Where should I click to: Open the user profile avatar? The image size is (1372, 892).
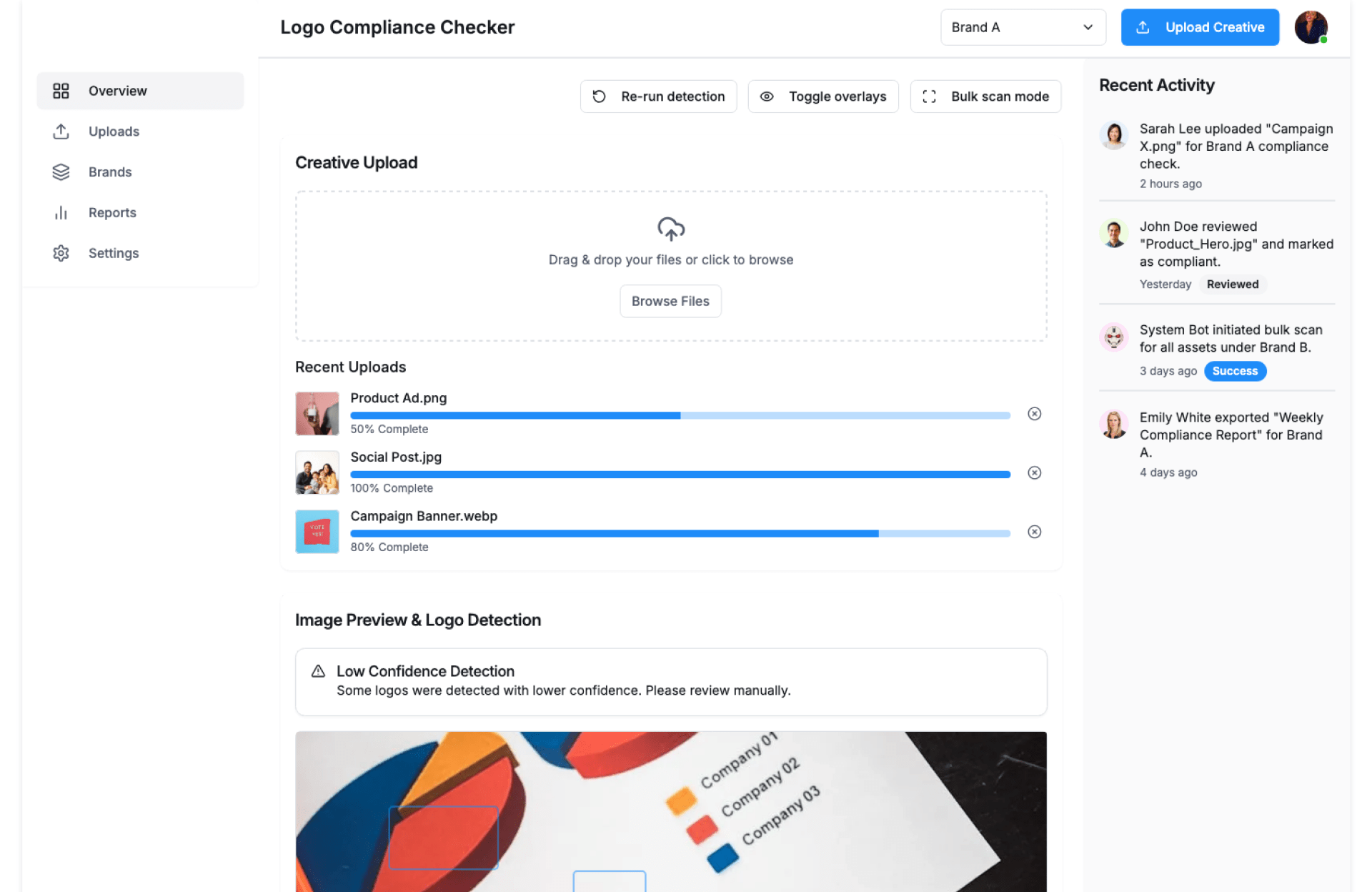(1311, 27)
